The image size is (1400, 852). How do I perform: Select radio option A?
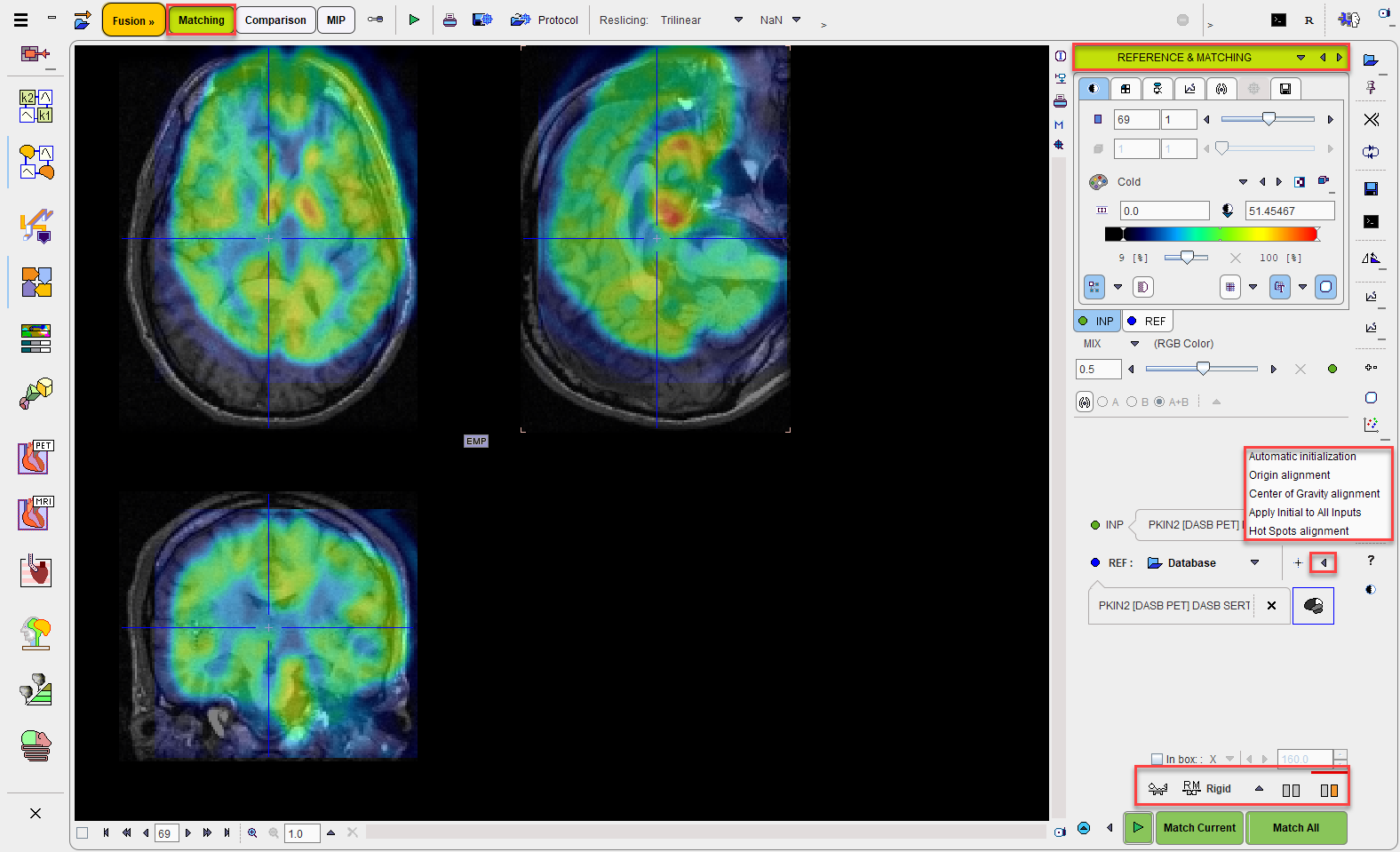1102,402
